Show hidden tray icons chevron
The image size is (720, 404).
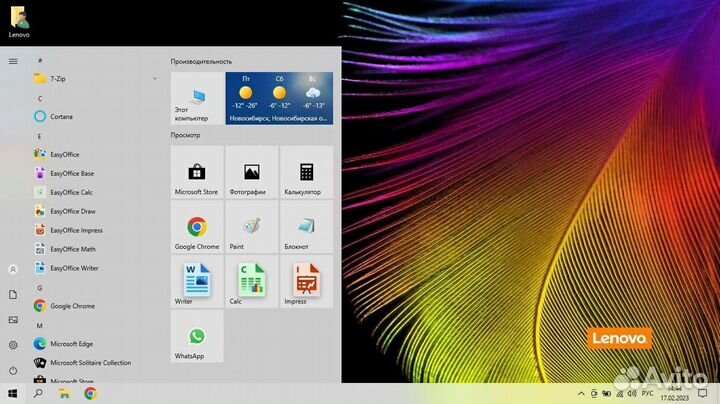click(x=581, y=393)
